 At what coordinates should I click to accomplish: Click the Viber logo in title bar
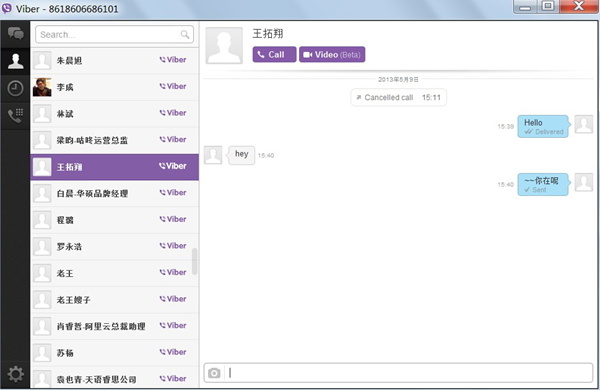[7, 8]
